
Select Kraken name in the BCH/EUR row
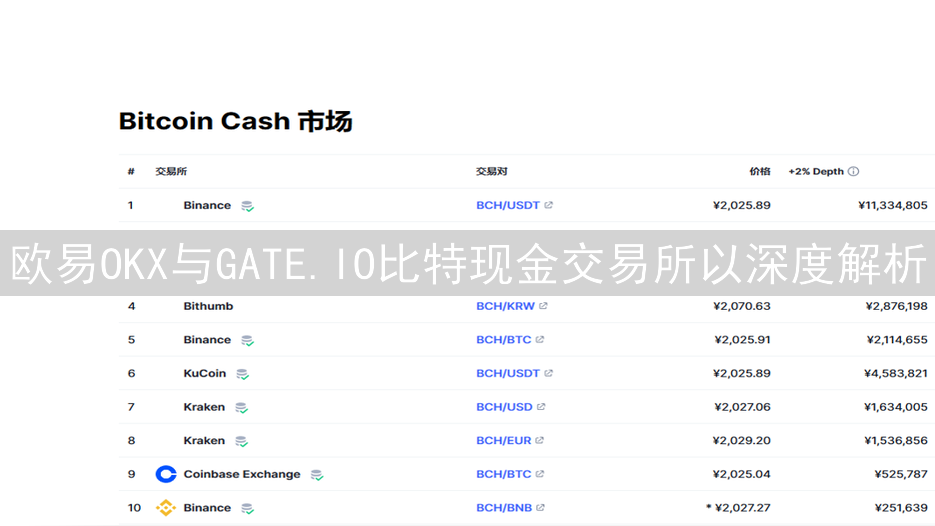pos(204,440)
